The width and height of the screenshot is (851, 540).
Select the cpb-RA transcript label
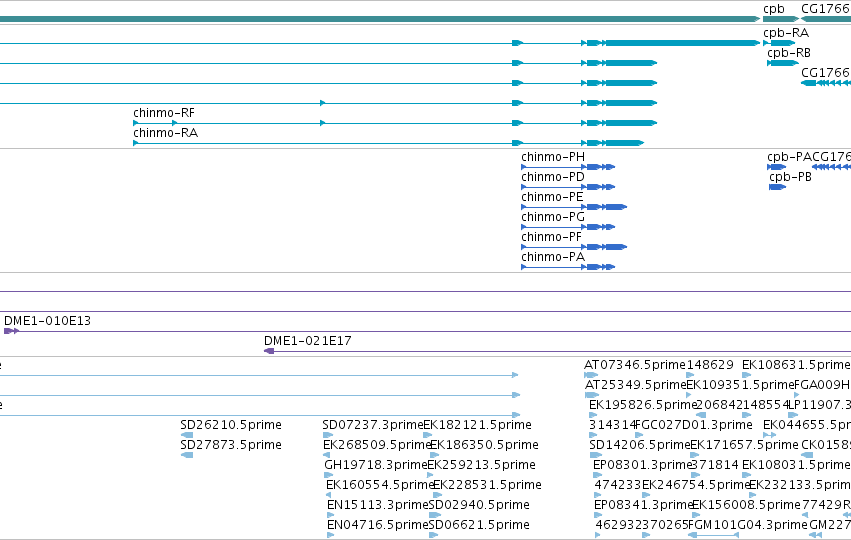pos(786,33)
